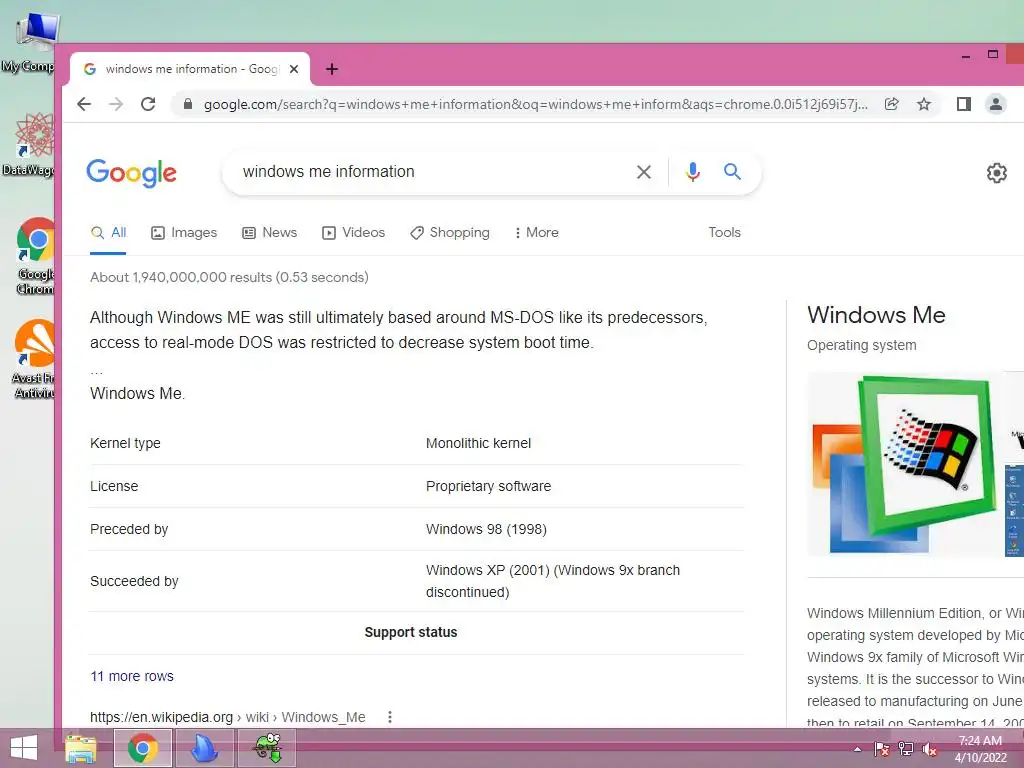Screen dimensions: 1024x768
Task: Open the taskbar clock and date
Action: (980, 749)
